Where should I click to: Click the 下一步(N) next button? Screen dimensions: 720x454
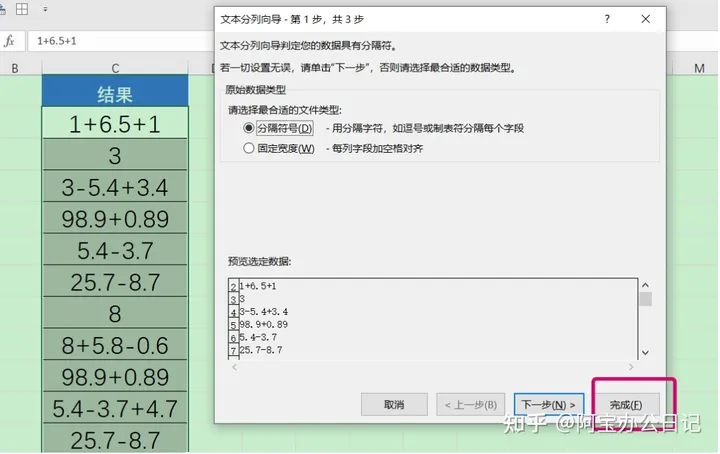[549, 405]
